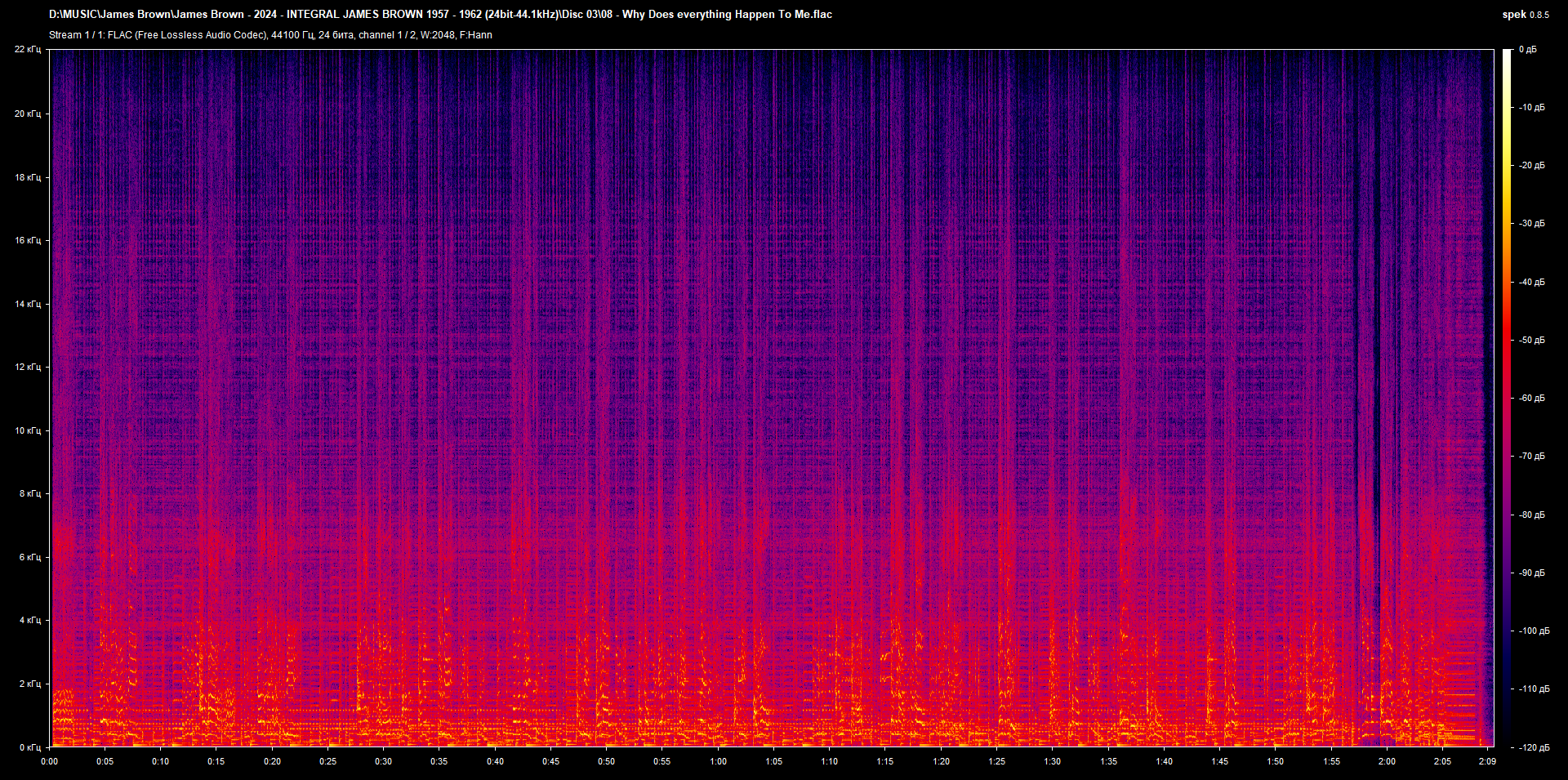The image size is (1568, 780).
Task: Click the 2 кГц frequency axis label
Action: 30,684
